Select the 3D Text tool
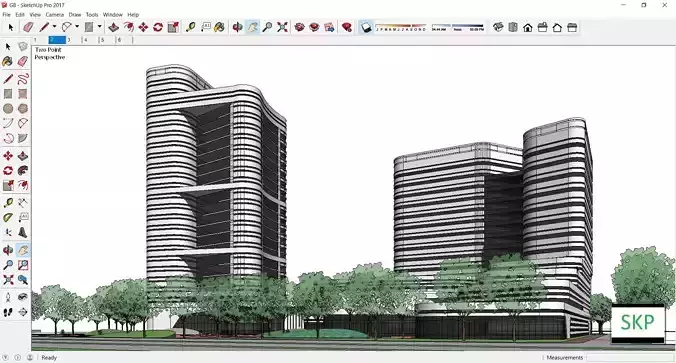This screenshot has width=676, height=363. (x=23, y=233)
